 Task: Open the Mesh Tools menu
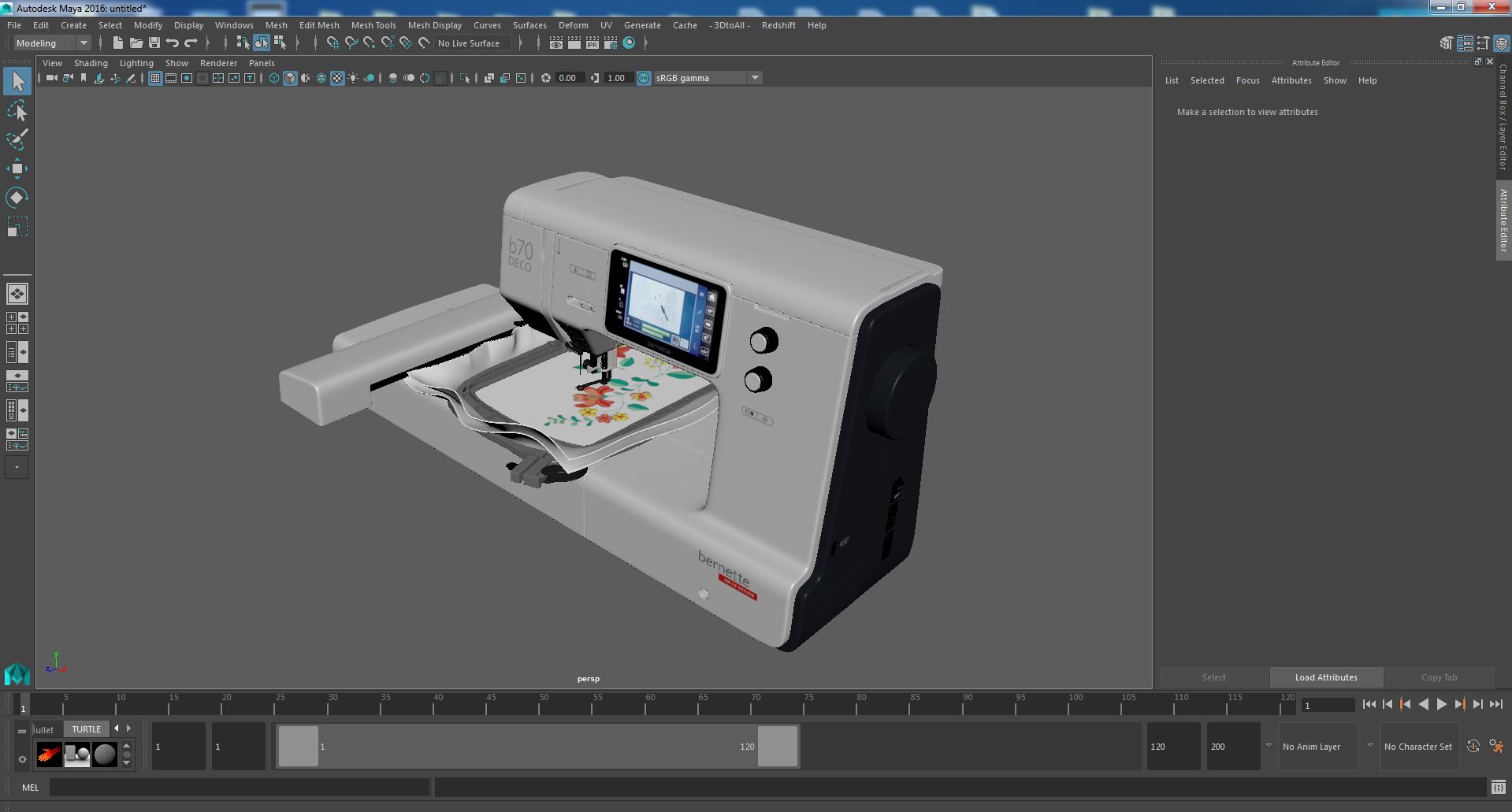click(373, 25)
